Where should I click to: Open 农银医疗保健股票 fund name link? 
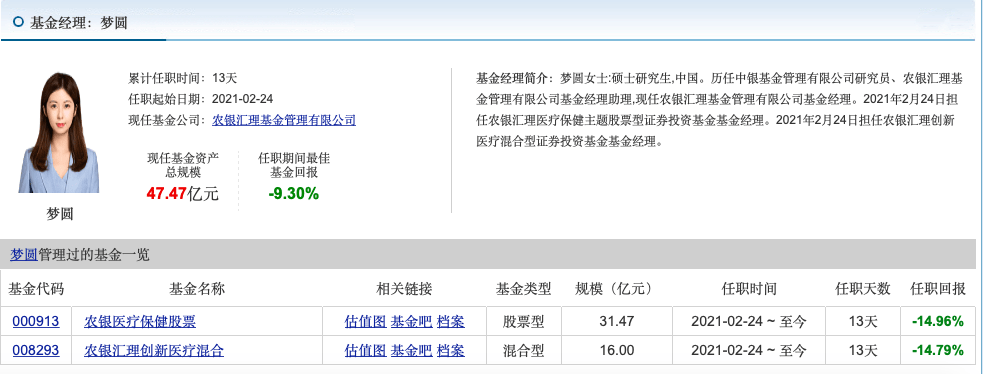140,321
